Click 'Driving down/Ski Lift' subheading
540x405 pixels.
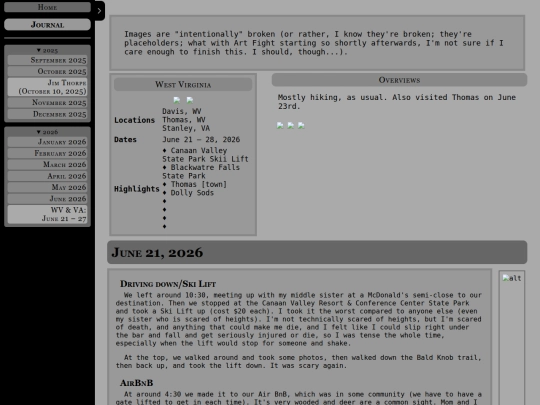168,284
